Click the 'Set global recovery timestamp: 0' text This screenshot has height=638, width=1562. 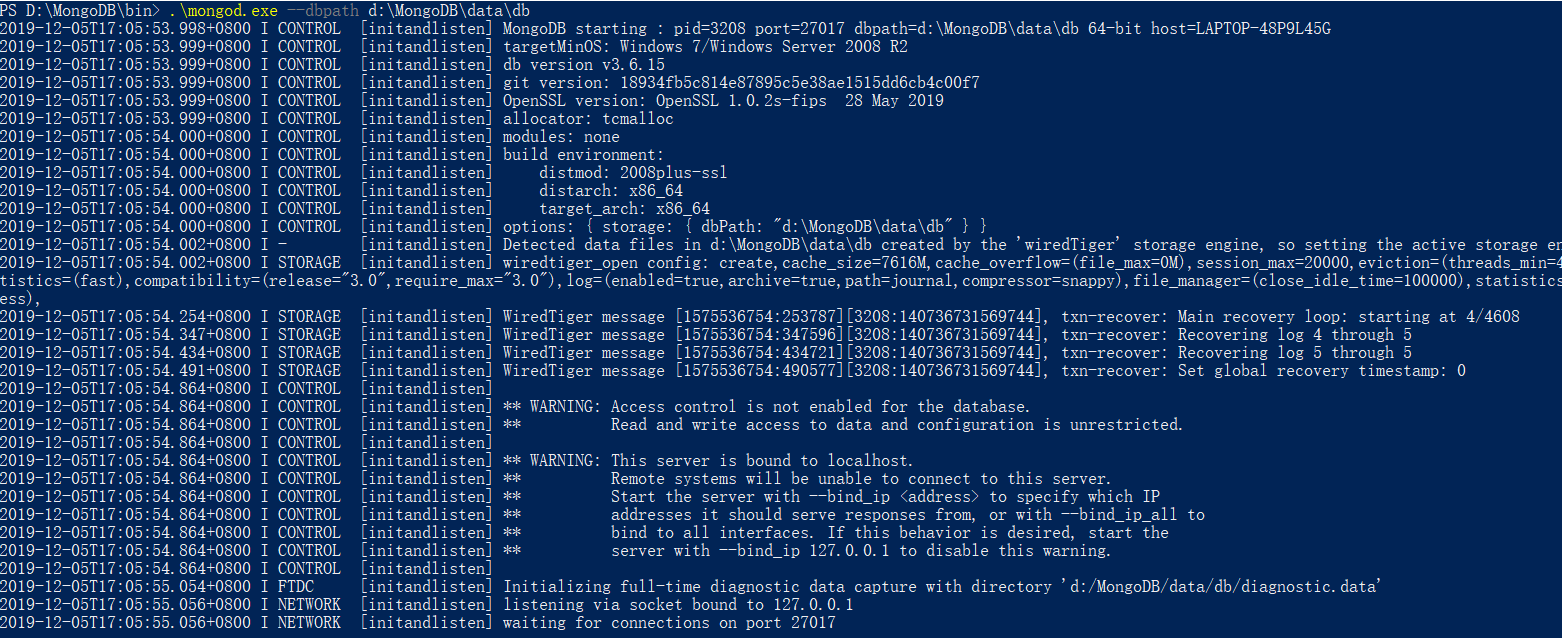coord(1321,370)
